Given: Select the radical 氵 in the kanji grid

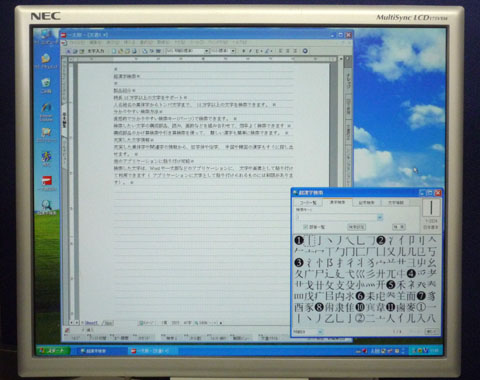Looking at the screenshot, I should 391,240.
